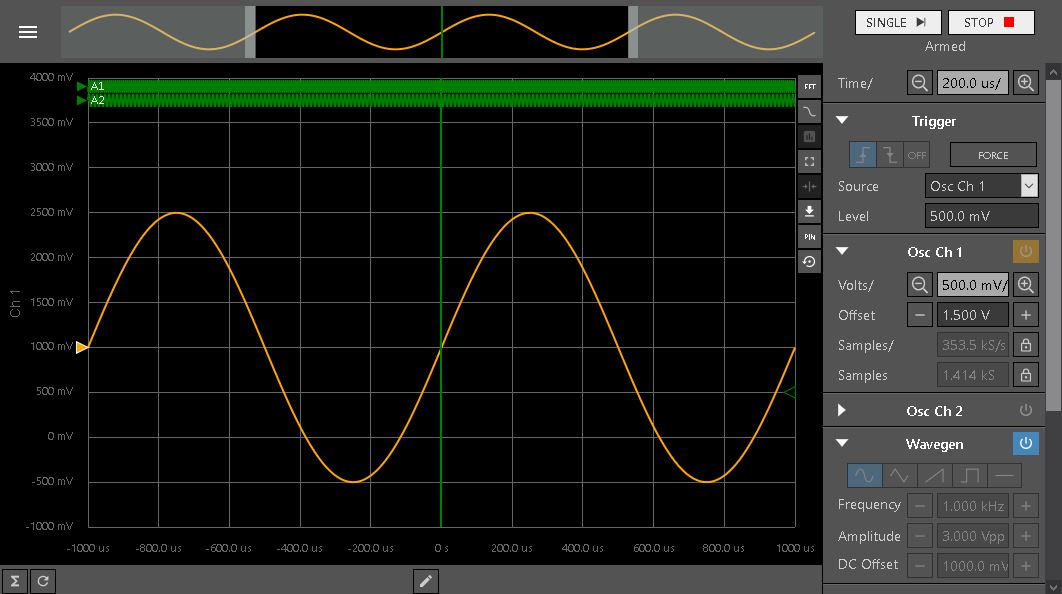Edit the Time/ 200.0 us field
Screen dimensions: 1062x594
point(973,83)
